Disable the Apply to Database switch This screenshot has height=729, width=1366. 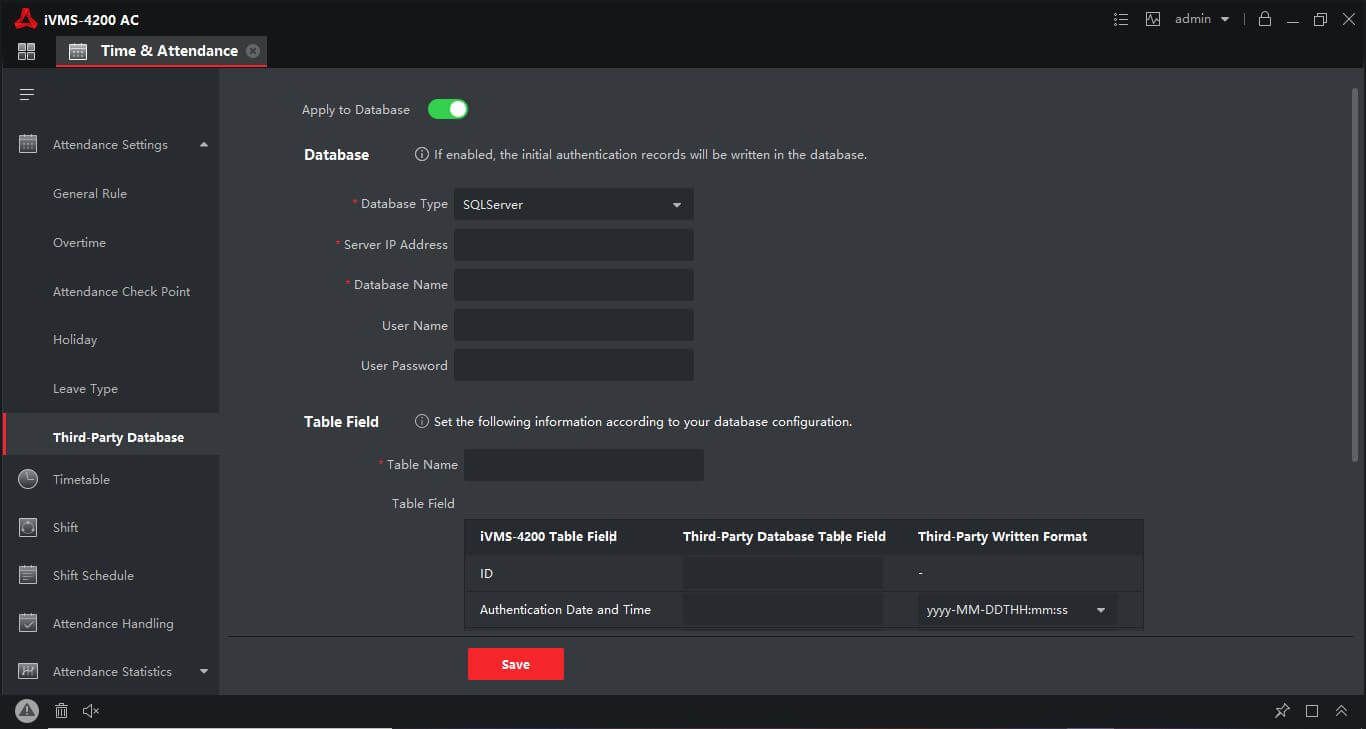[448, 109]
